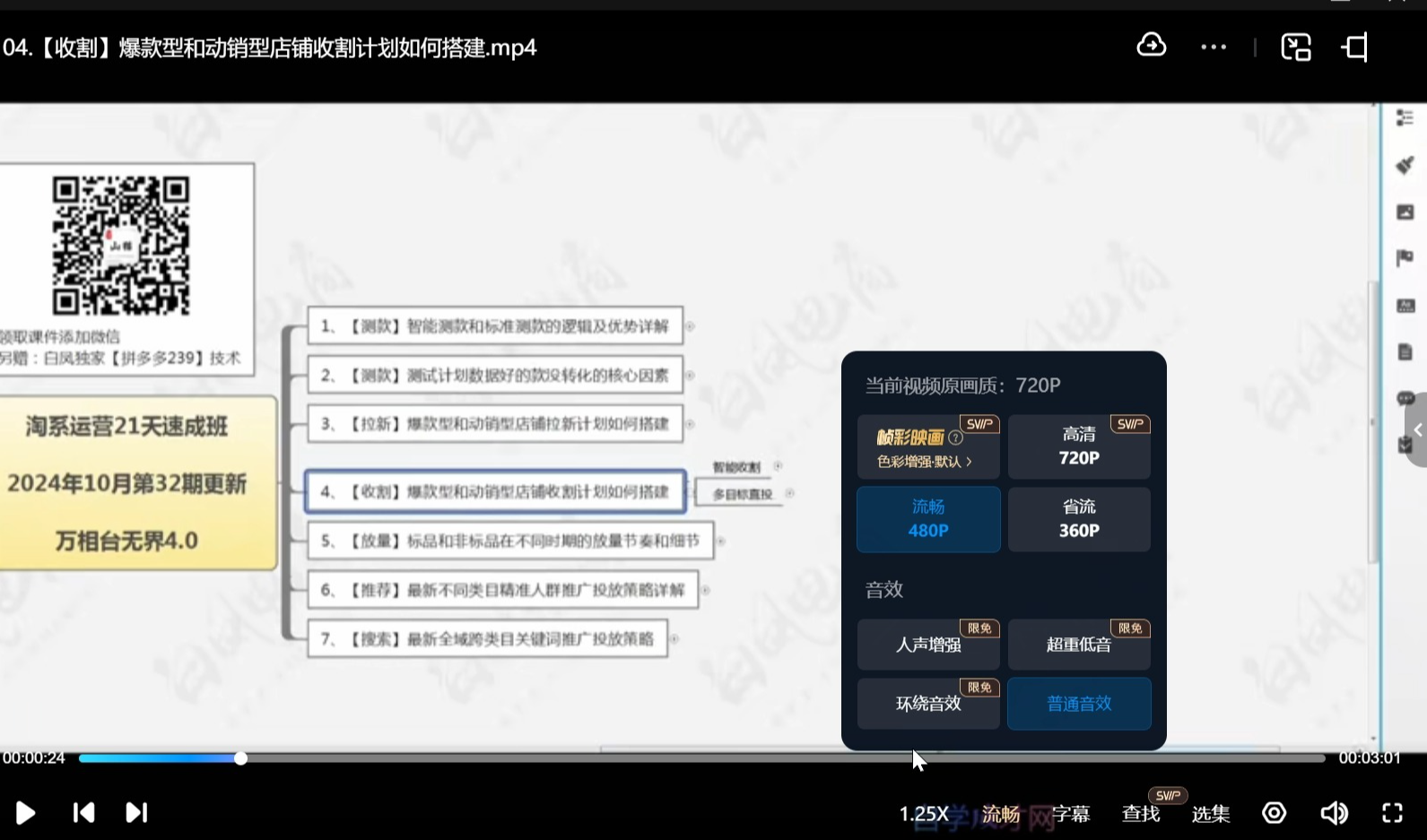Click the flag marker icon in recorded sidebar
The width and height of the screenshot is (1427, 840).
click(1405, 259)
